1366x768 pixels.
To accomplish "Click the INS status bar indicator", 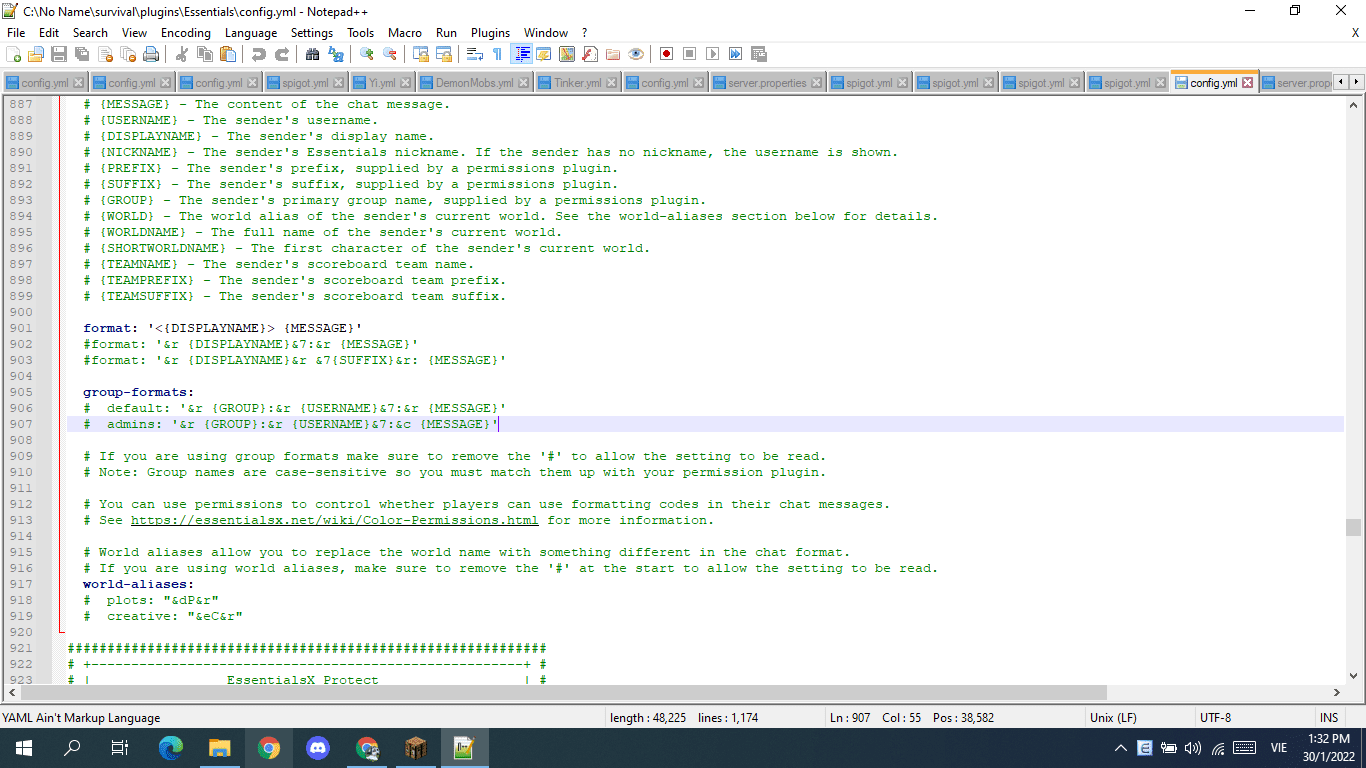I will pyautogui.click(x=1329, y=718).
